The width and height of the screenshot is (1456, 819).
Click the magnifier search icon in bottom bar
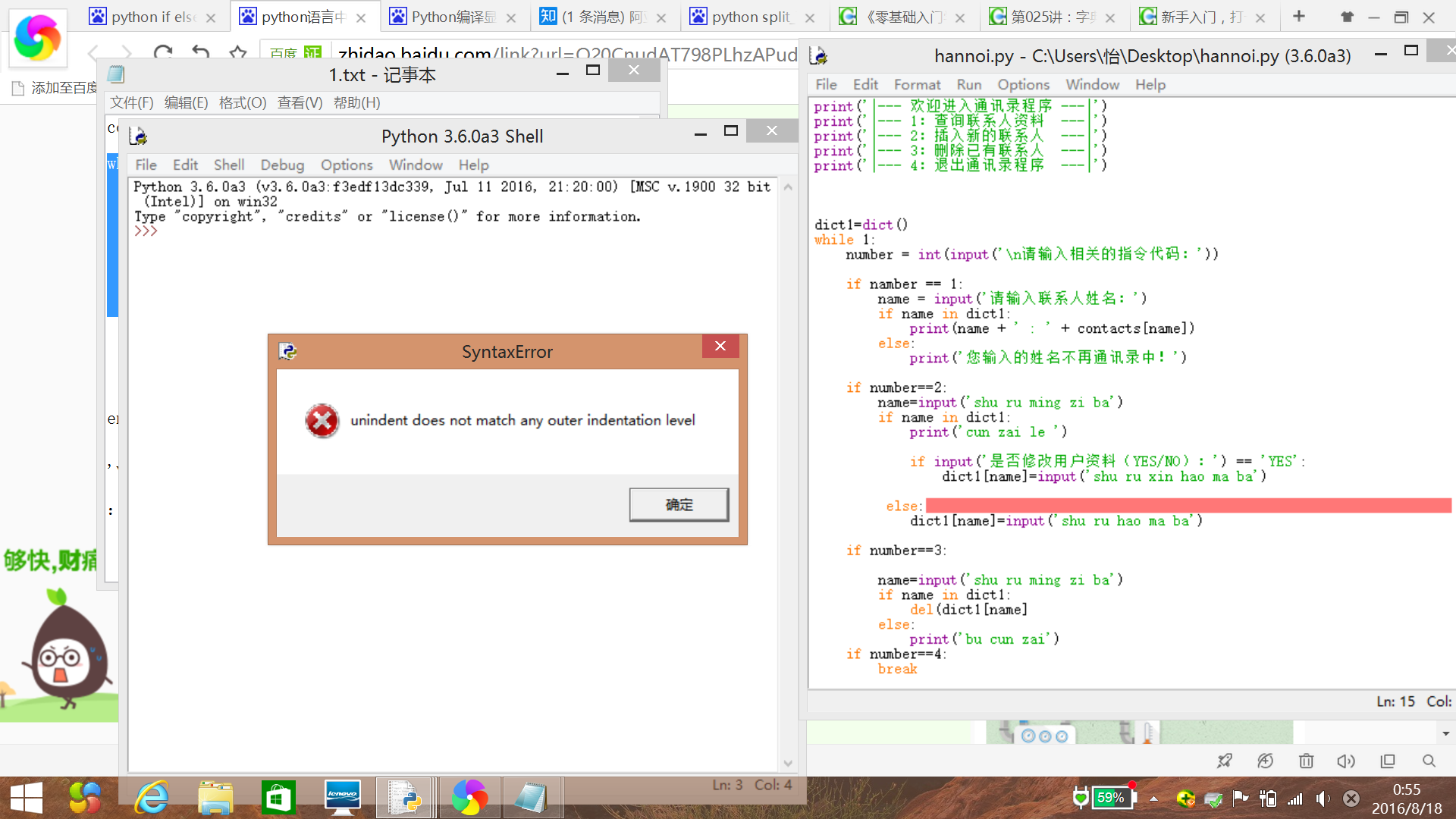coord(1429,761)
